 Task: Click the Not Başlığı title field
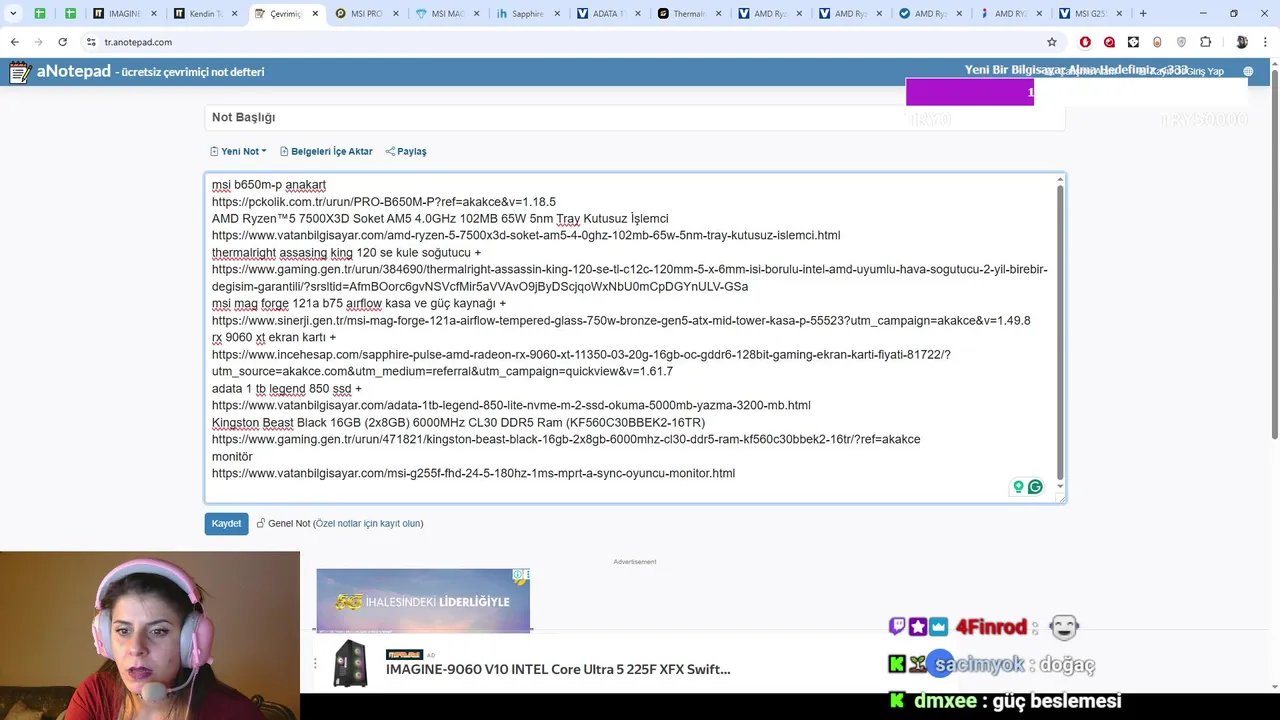tap(635, 117)
